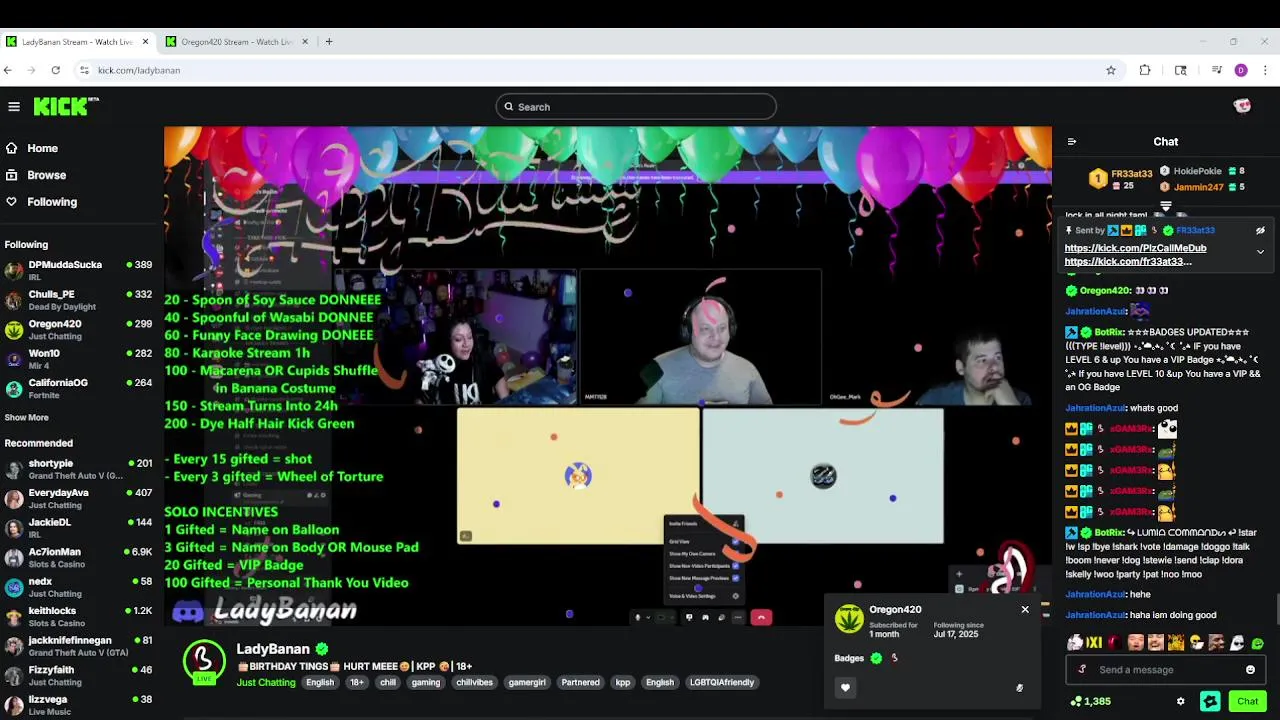Screen dimensions: 1280x720
Task: Go back in browser
Action: coord(8,70)
